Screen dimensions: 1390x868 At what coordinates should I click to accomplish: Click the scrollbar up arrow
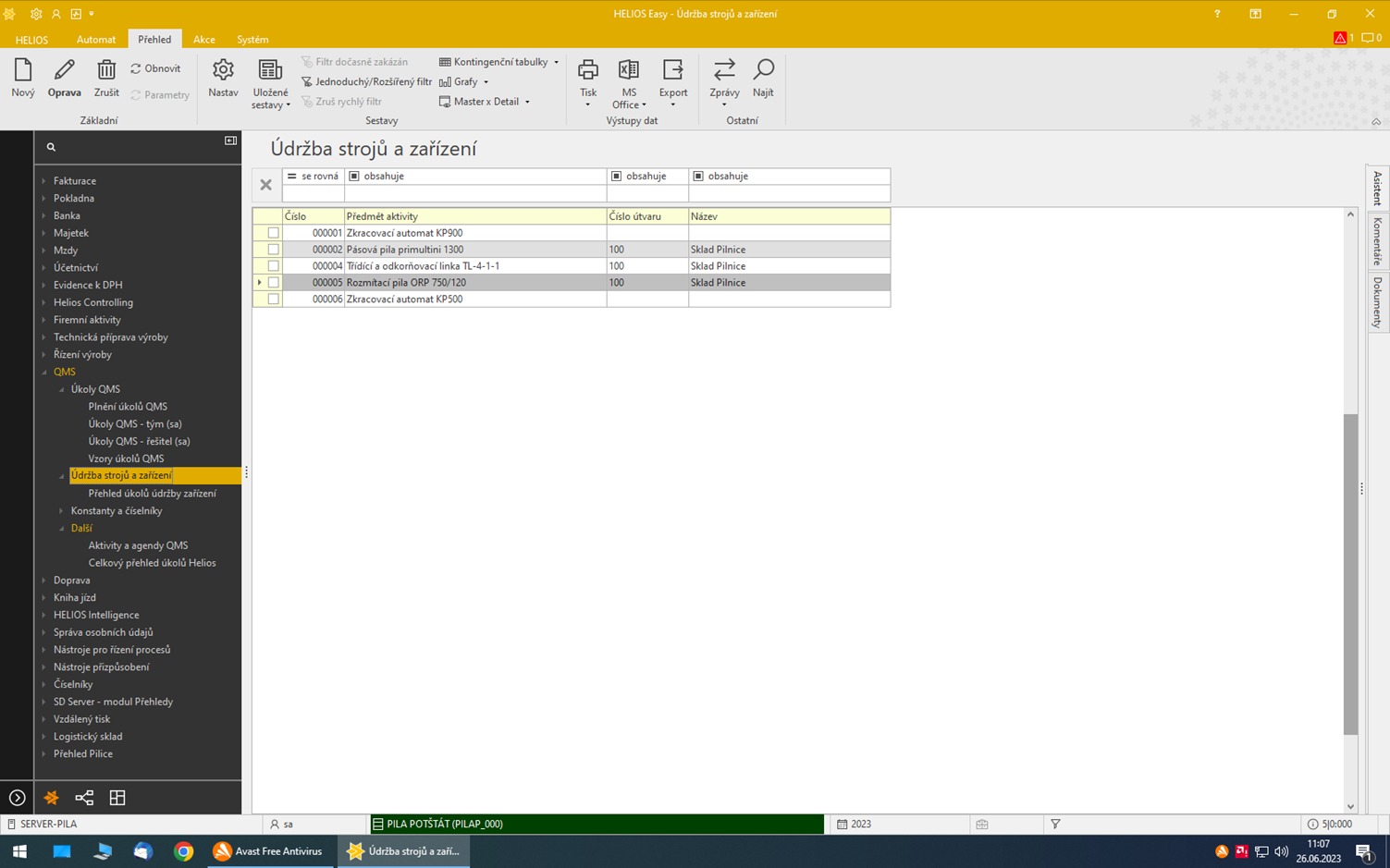(x=1350, y=214)
